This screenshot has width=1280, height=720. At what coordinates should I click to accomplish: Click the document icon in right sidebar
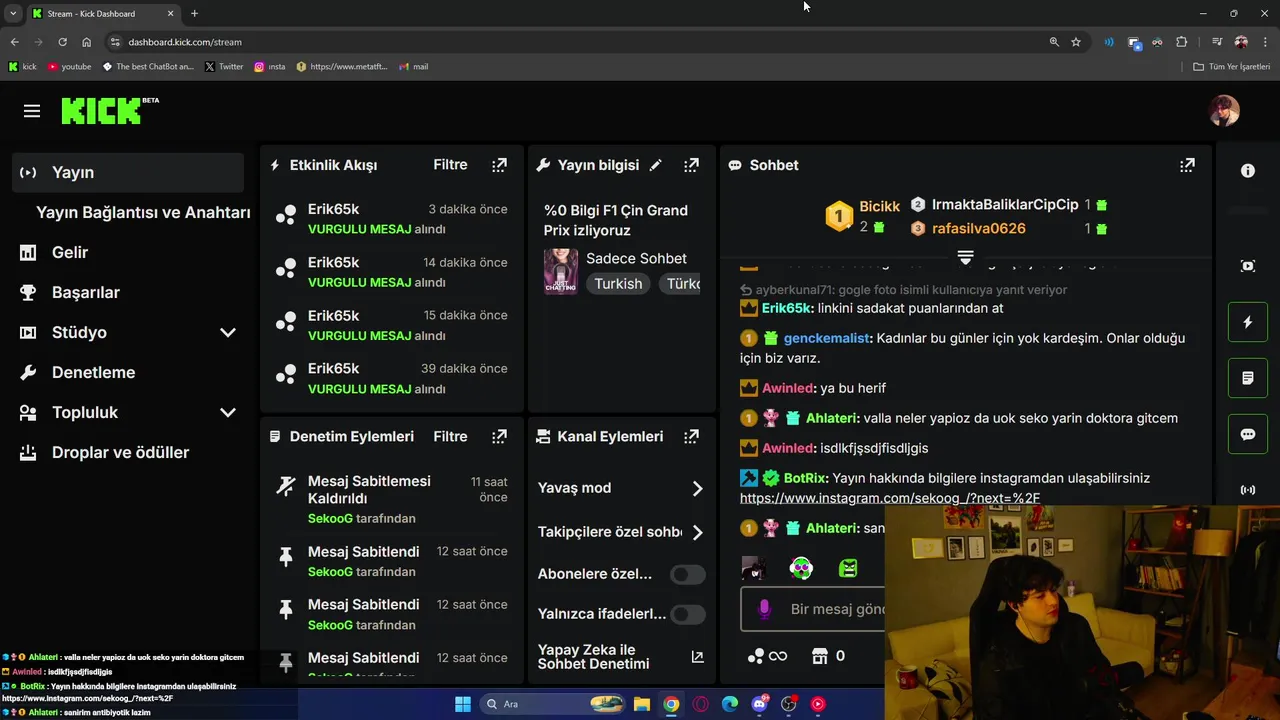[1248, 378]
